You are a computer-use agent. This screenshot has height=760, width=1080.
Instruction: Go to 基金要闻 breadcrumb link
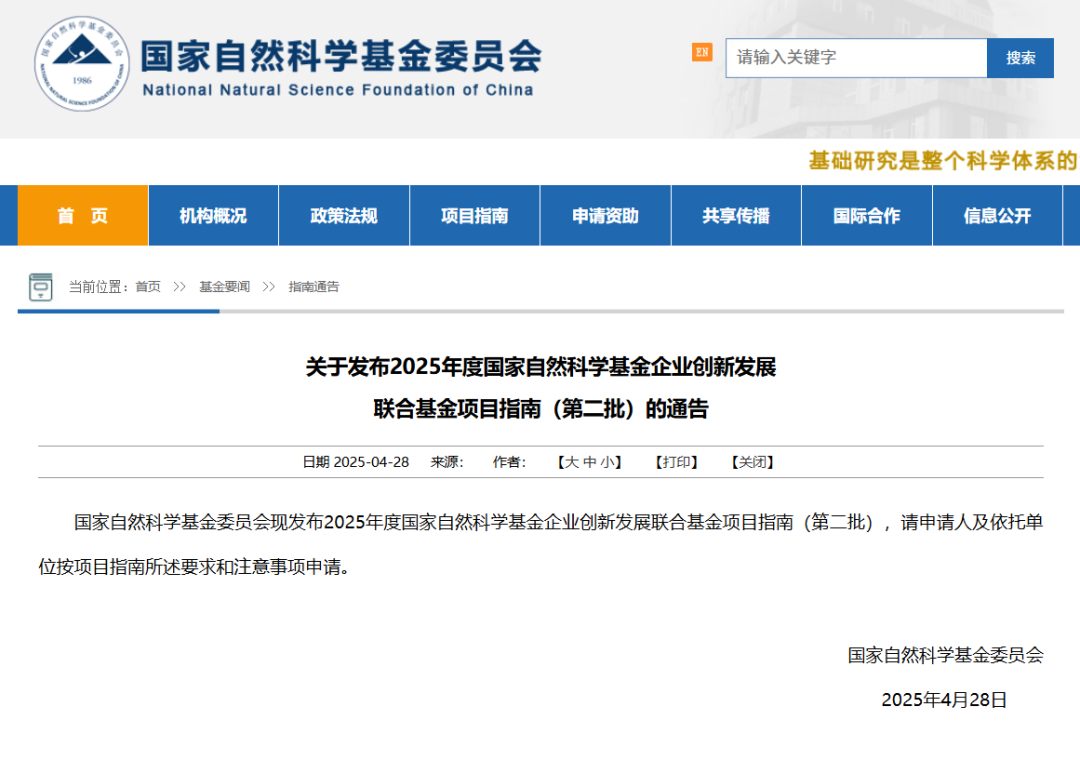tap(225, 287)
